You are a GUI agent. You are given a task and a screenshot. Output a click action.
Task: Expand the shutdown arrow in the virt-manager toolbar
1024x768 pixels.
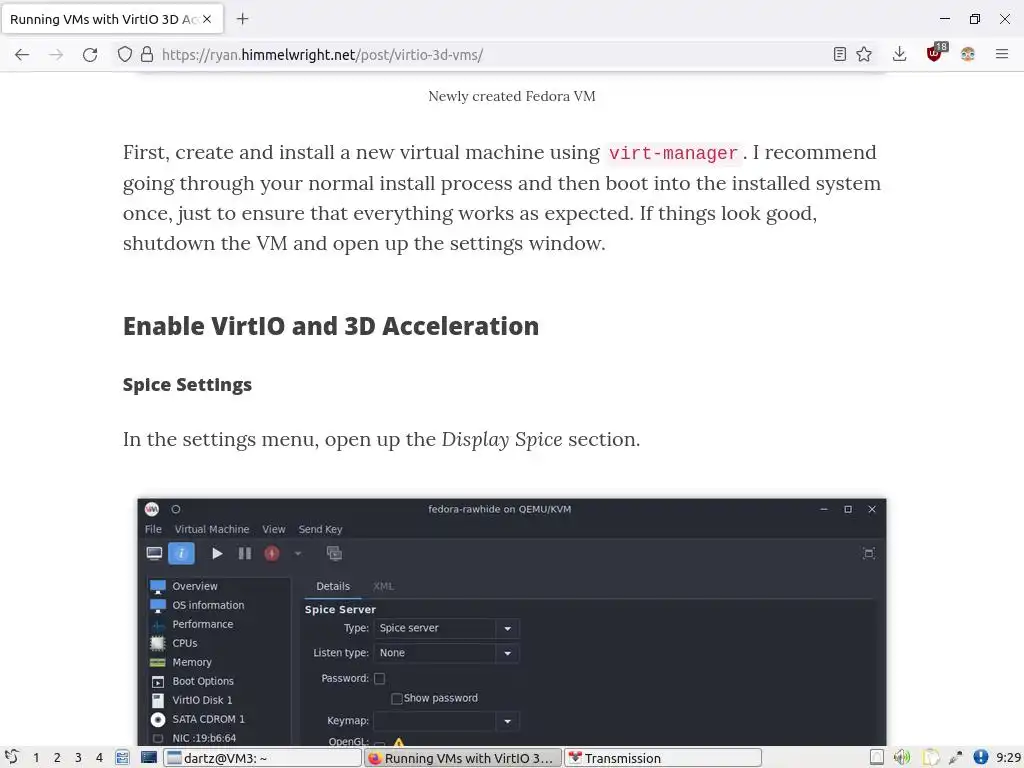coord(298,554)
